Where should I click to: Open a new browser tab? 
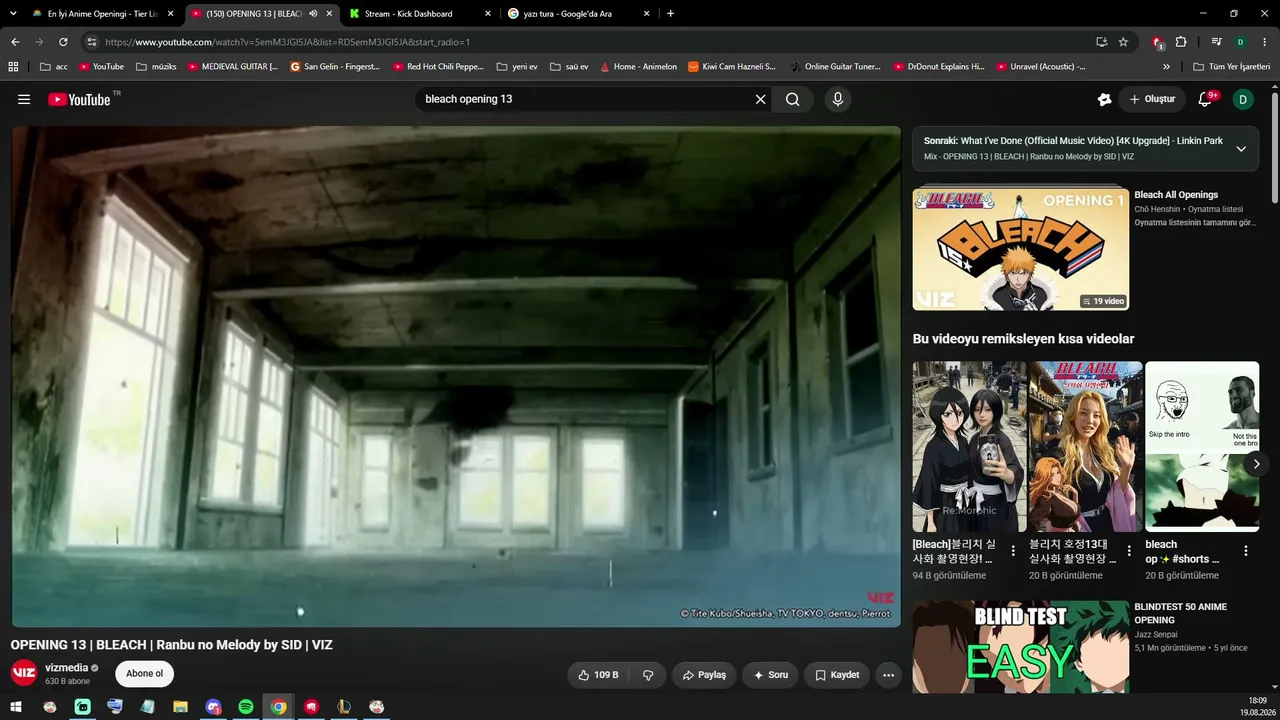[x=670, y=14]
